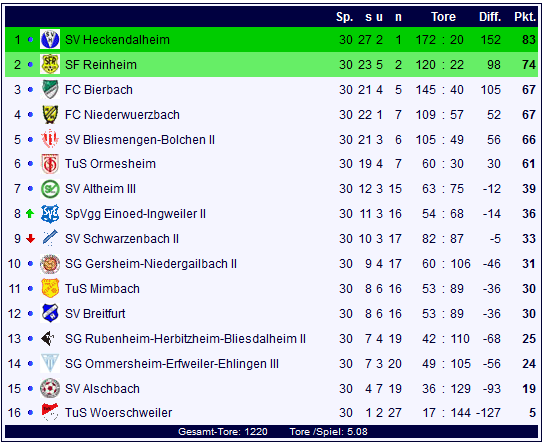Image resolution: width=544 pixels, height=444 pixels.
Task: Click the TuS Ormesheim red emblem
Action: pos(50,164)
